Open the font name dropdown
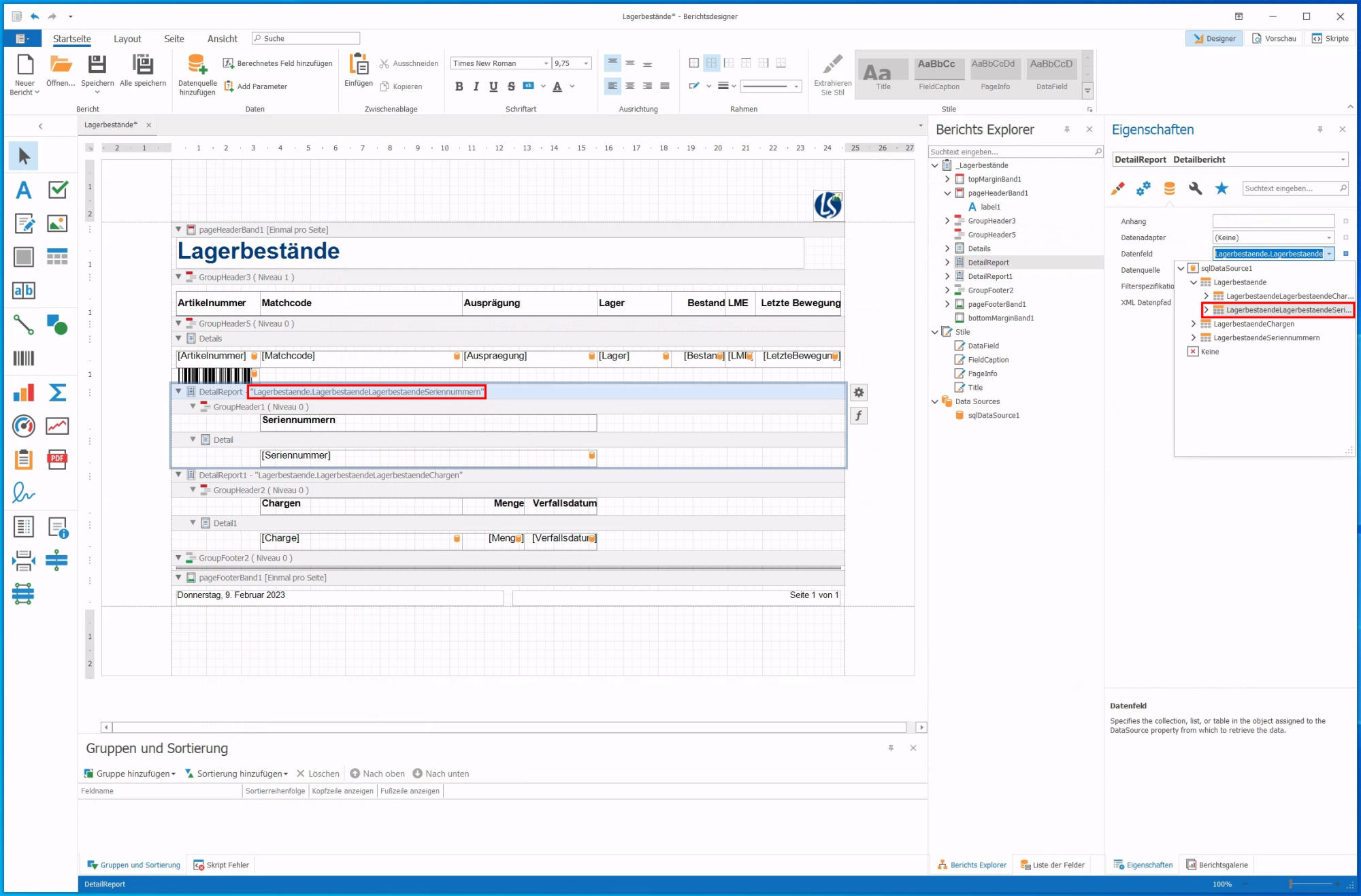1361x896 pixels. tap(546, 63)
